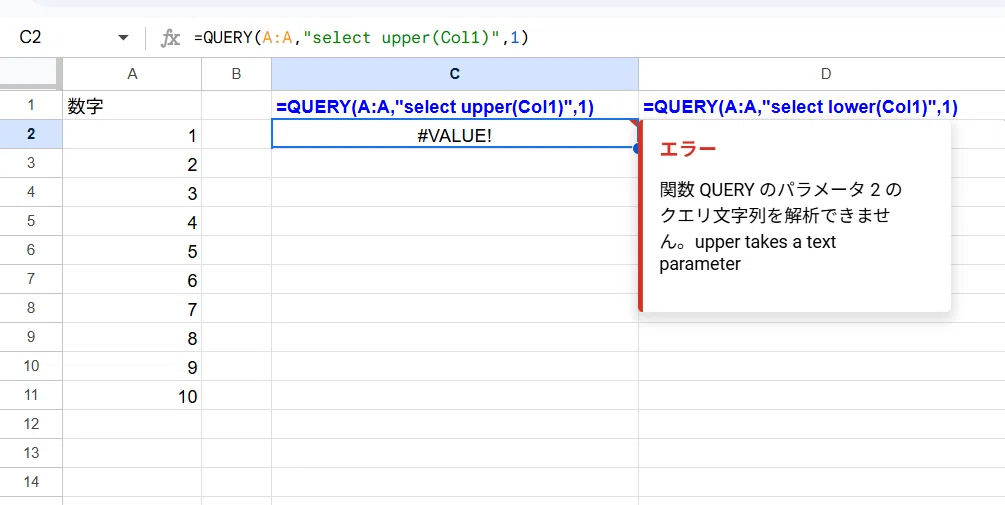Select row 4 header
Image resolution: width=1005 pixels, height=505 pixels.
coord(31,192)
